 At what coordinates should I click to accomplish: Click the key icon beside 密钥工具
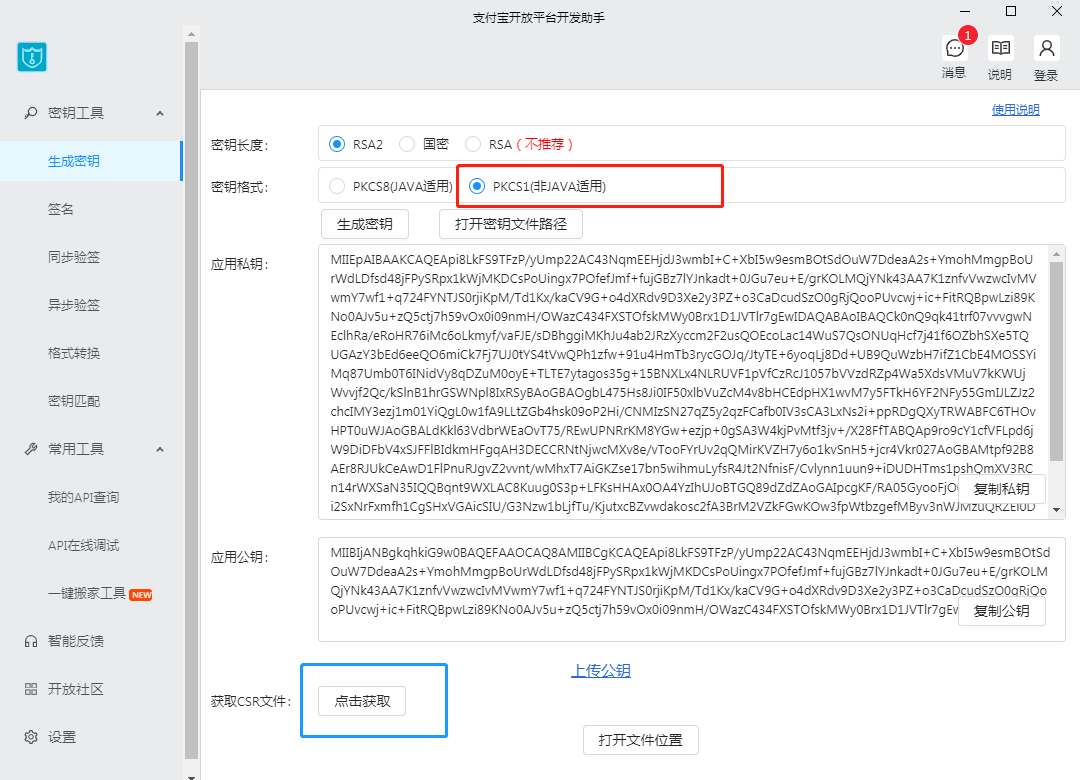[x=31, y=113]
